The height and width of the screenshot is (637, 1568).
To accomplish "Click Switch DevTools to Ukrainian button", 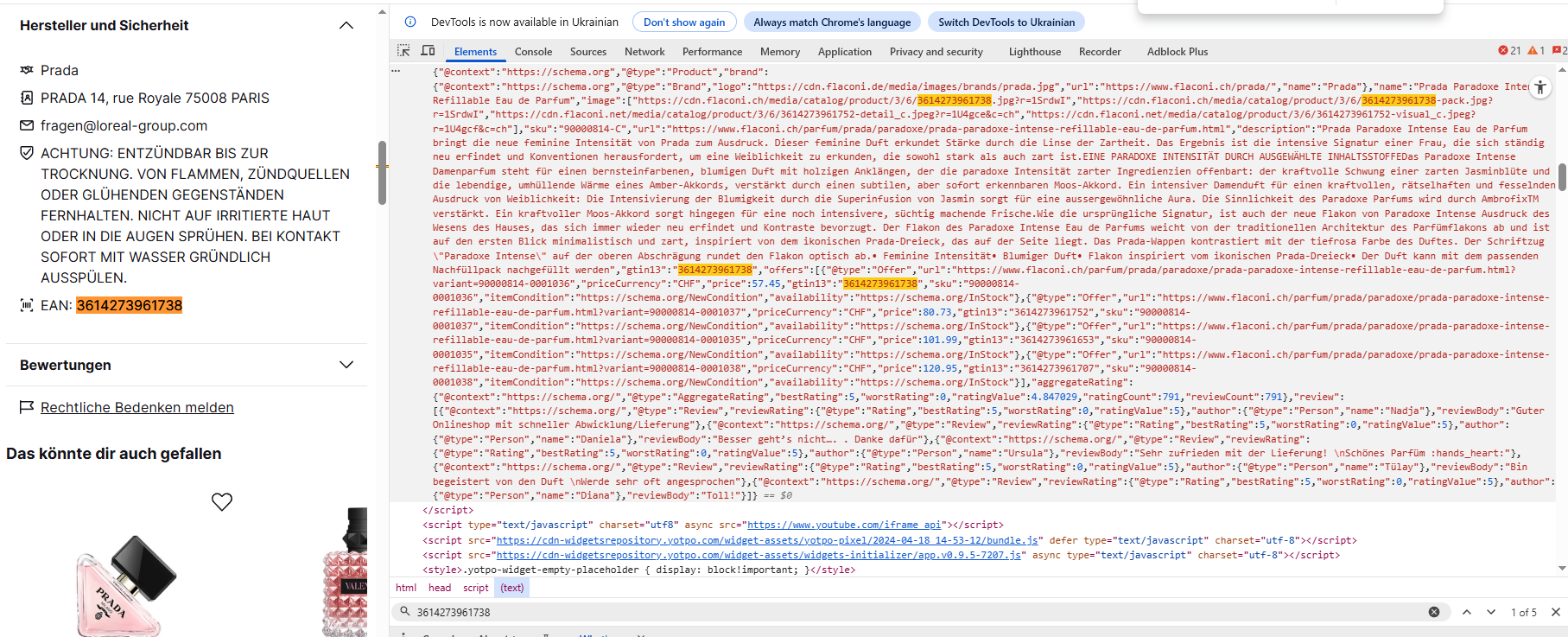I will (x=1006, y=22).
